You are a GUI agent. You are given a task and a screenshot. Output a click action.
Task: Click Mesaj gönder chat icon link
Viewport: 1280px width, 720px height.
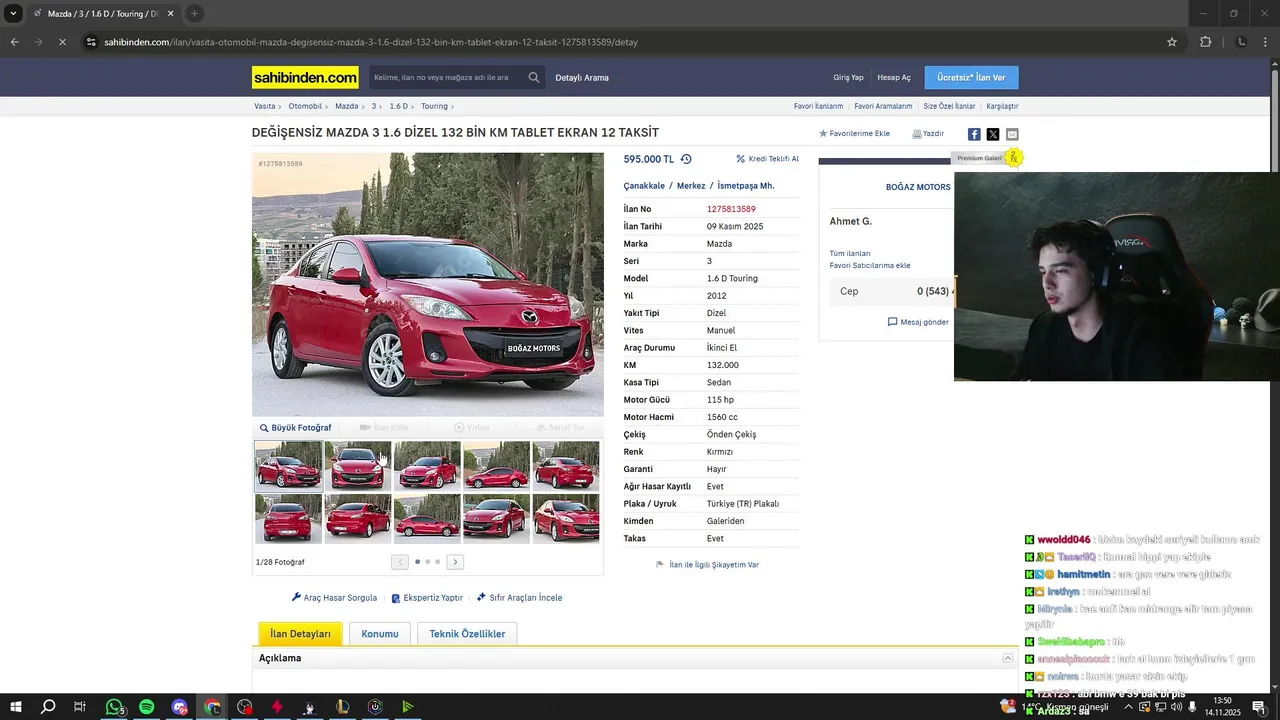point(918,322)
